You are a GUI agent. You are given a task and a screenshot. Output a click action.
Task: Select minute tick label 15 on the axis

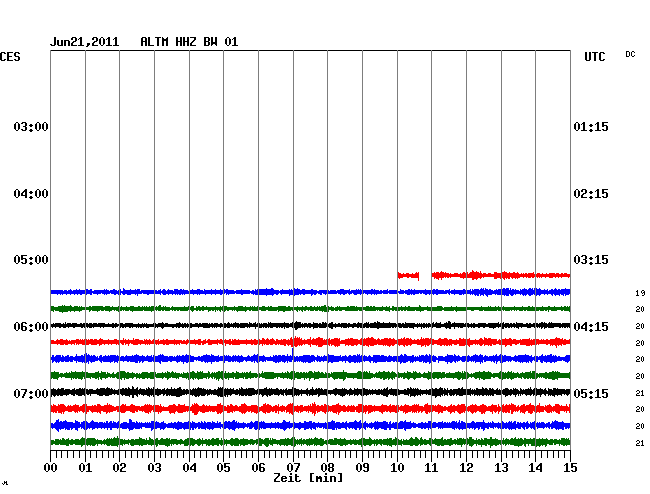pos(570,468)
